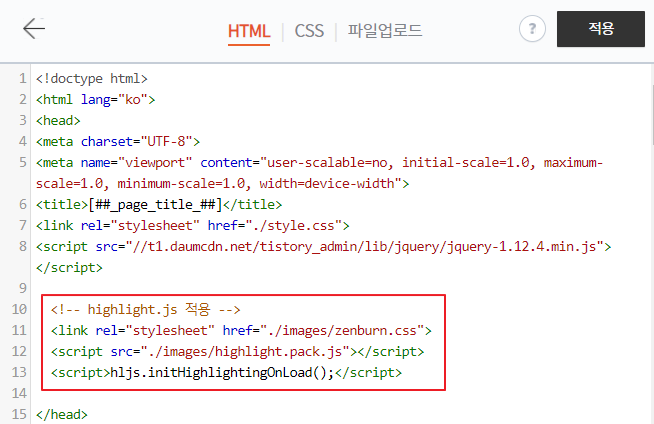Open the 파일업로드 tab

click(385, 31)
